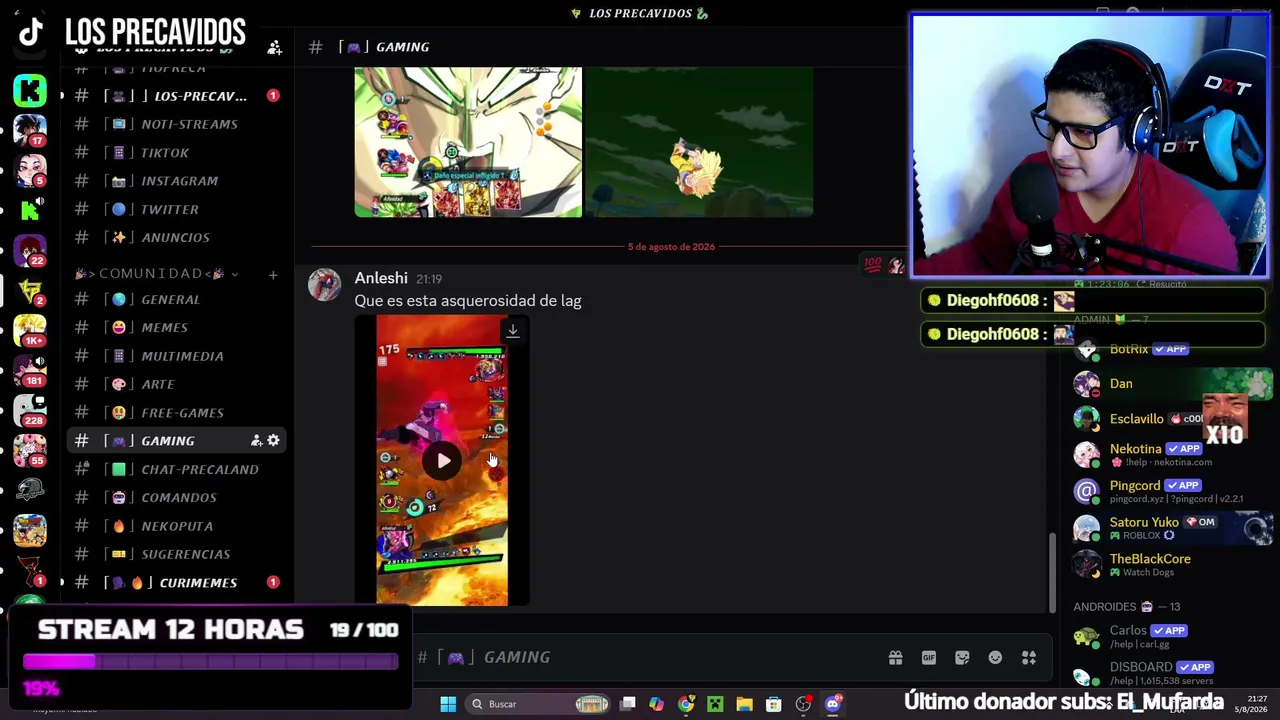
Task: Open the MEMES channel
Action: (x=176, y=327)
